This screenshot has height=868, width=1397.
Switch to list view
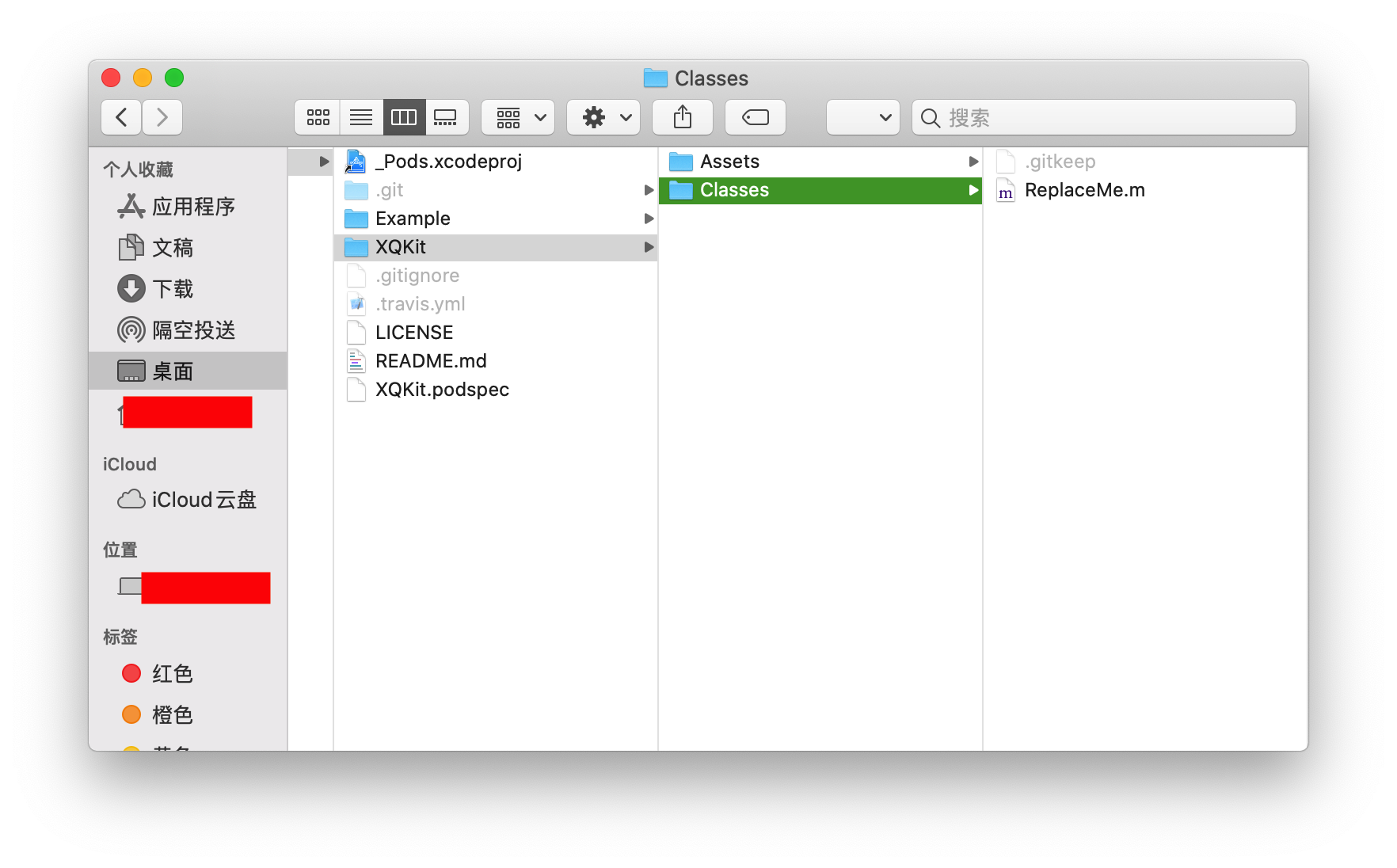(x=361, y=117)
